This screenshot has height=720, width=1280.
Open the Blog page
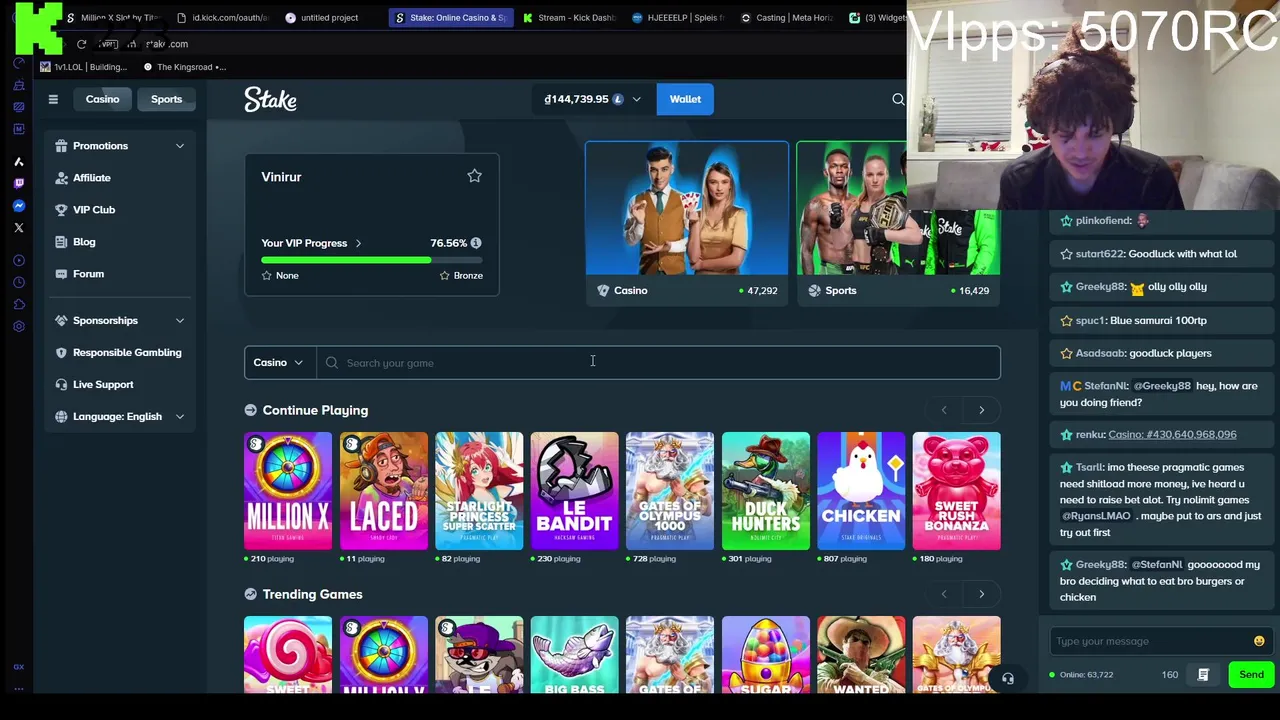coord(84,241)
